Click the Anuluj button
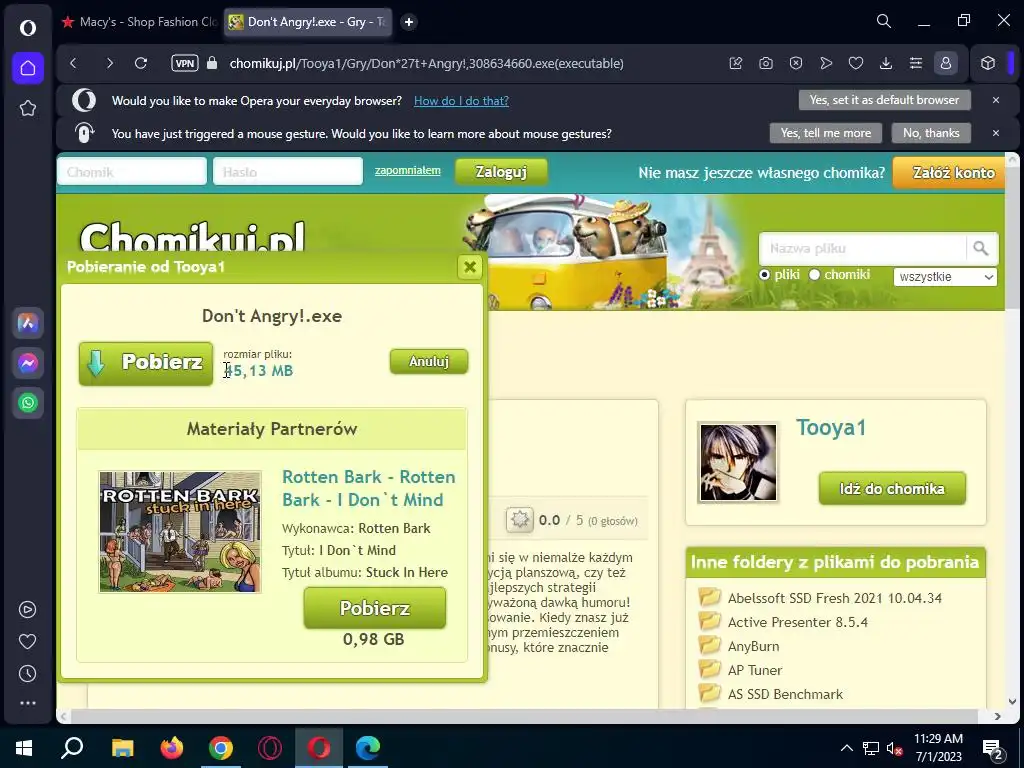This screenshot has height=768, width=1024. 429,361
